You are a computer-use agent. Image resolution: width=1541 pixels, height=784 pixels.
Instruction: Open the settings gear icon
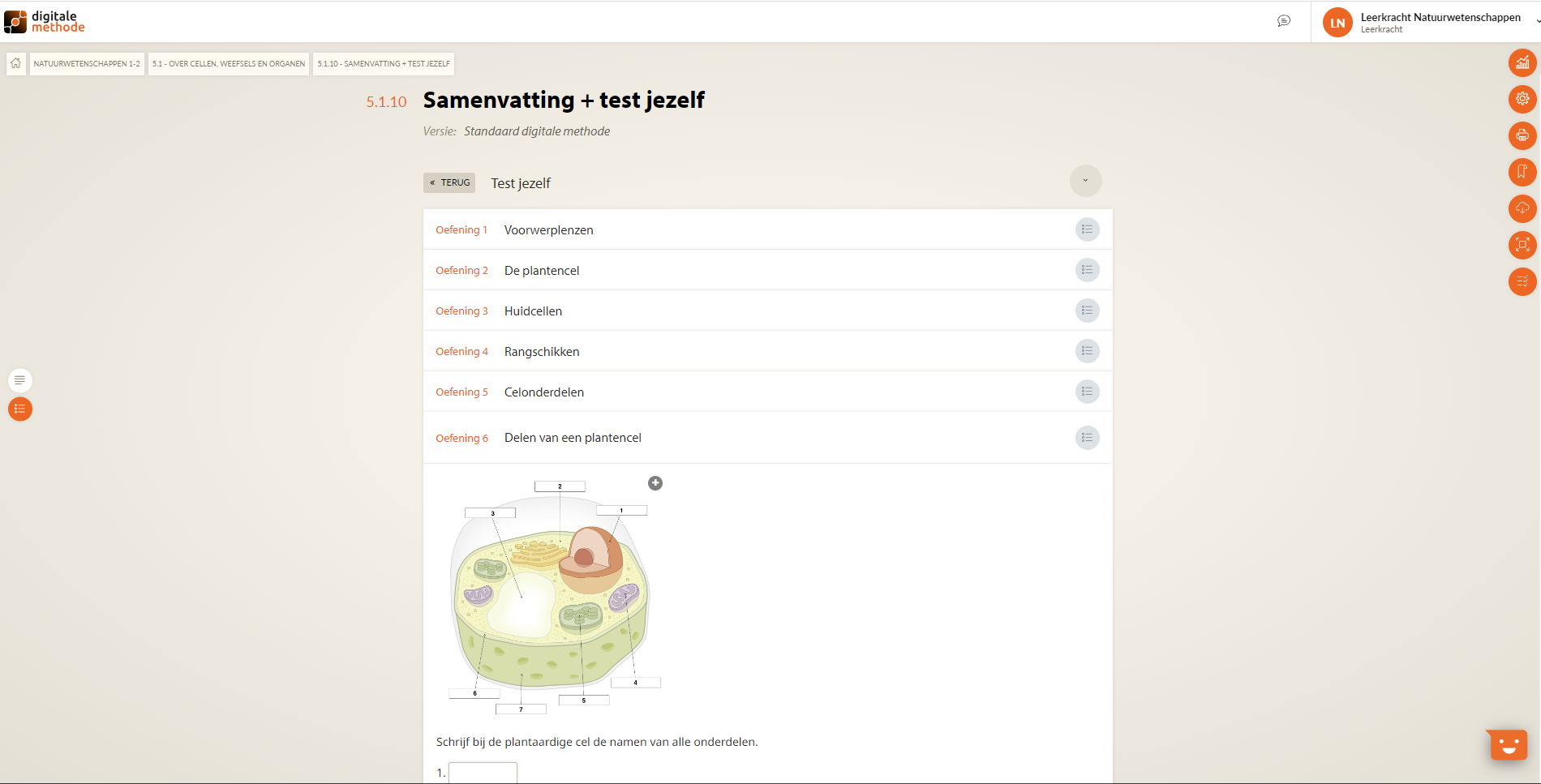(x=1522, y=99)
